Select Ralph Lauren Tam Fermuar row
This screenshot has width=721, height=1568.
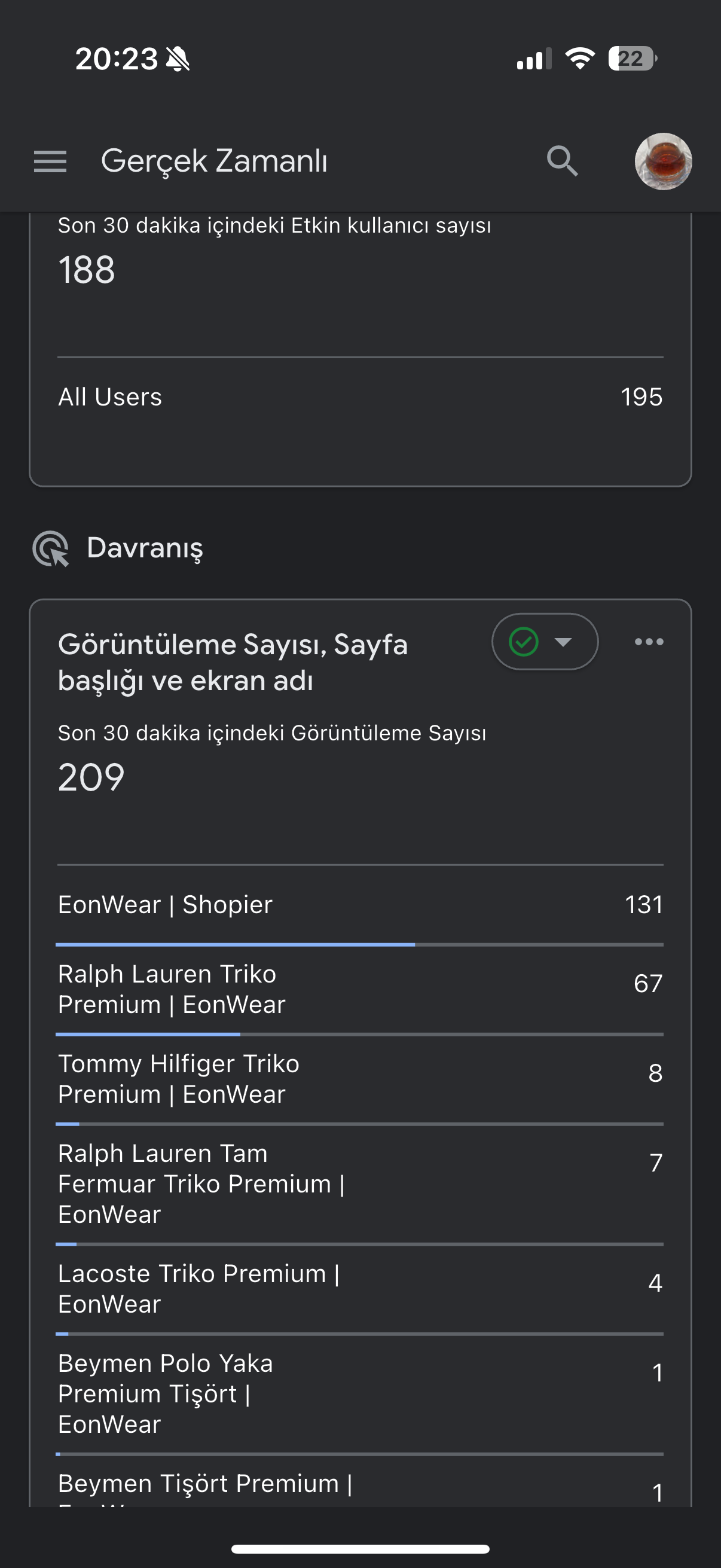(360, 1184)
